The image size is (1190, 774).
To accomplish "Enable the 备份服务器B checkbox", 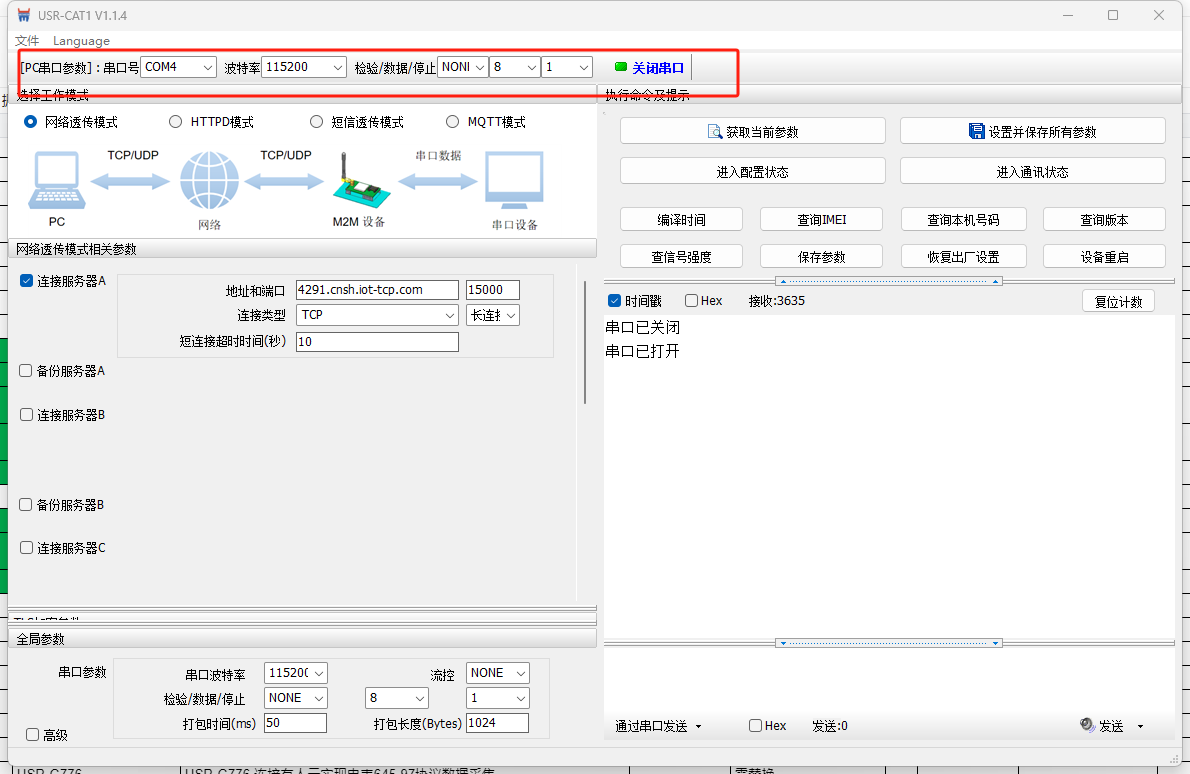I will point(26,504).
